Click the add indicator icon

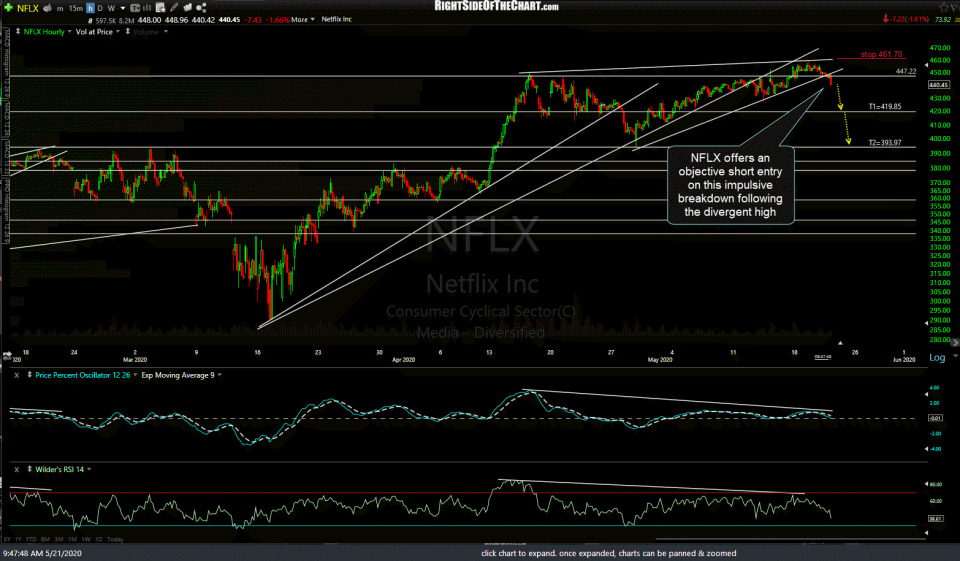coord(160,8)
